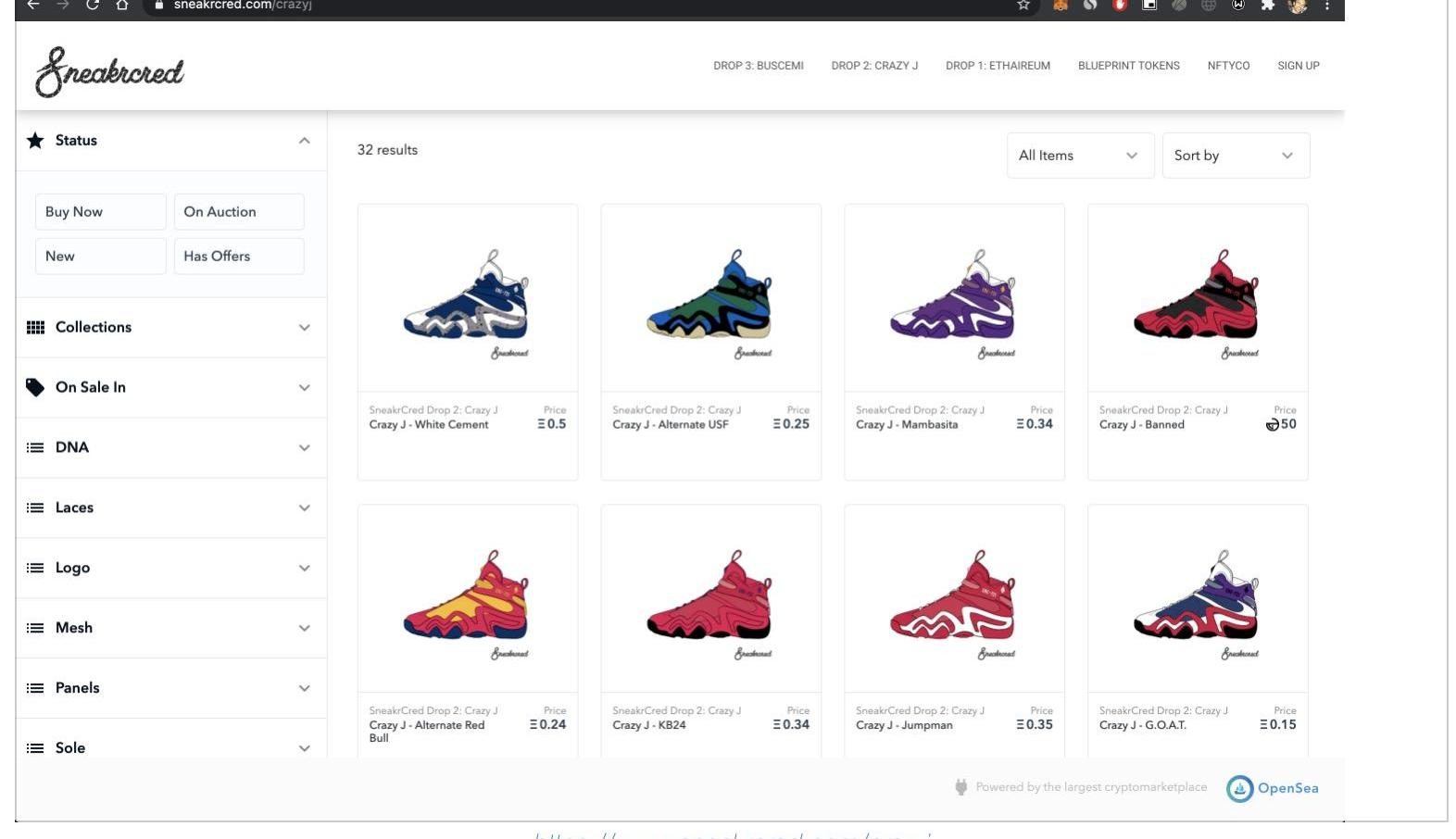Screen dimensions: 1456x839
Task: Click the Sole list icon
Action: (x=35, y=748)
